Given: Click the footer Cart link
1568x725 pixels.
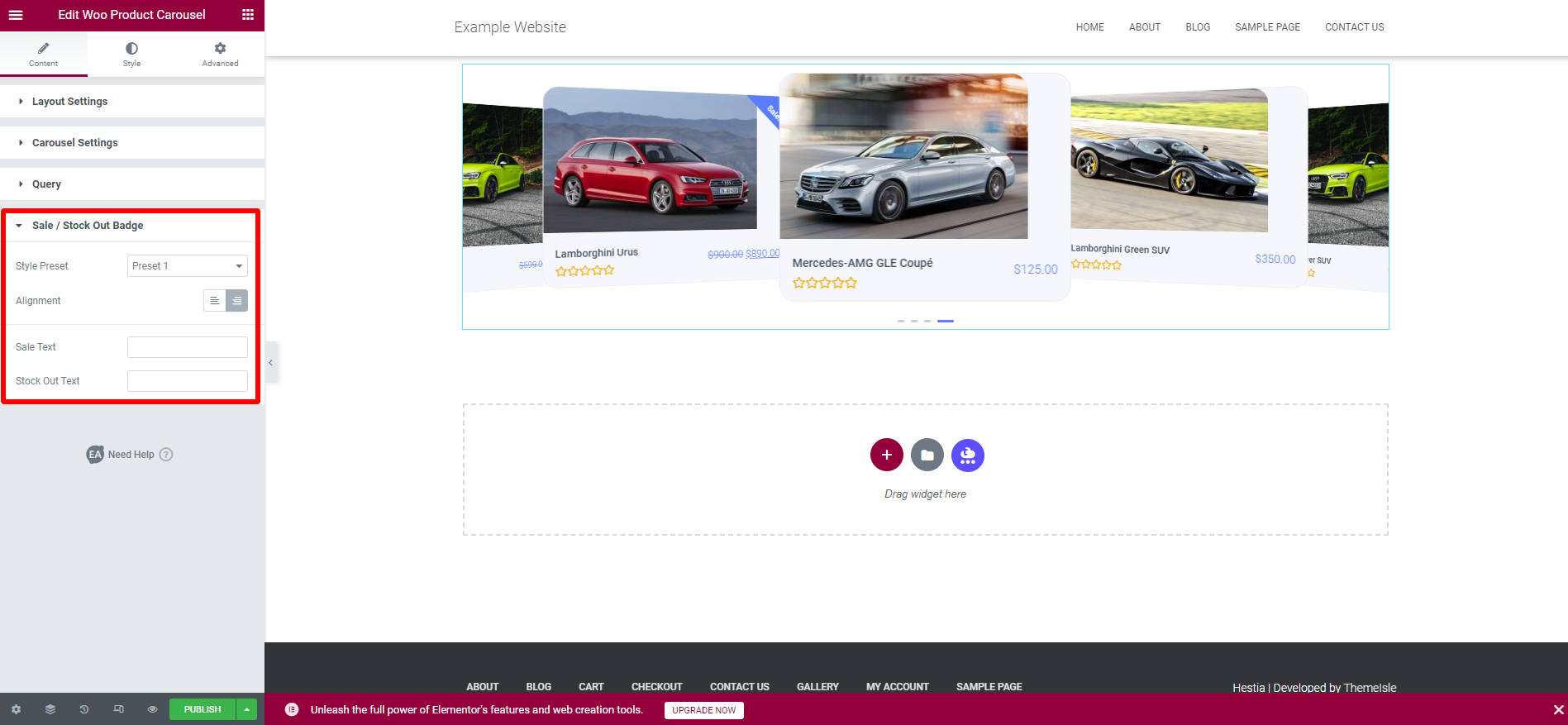Looking at the screenshot, I should tap(591, 687).
